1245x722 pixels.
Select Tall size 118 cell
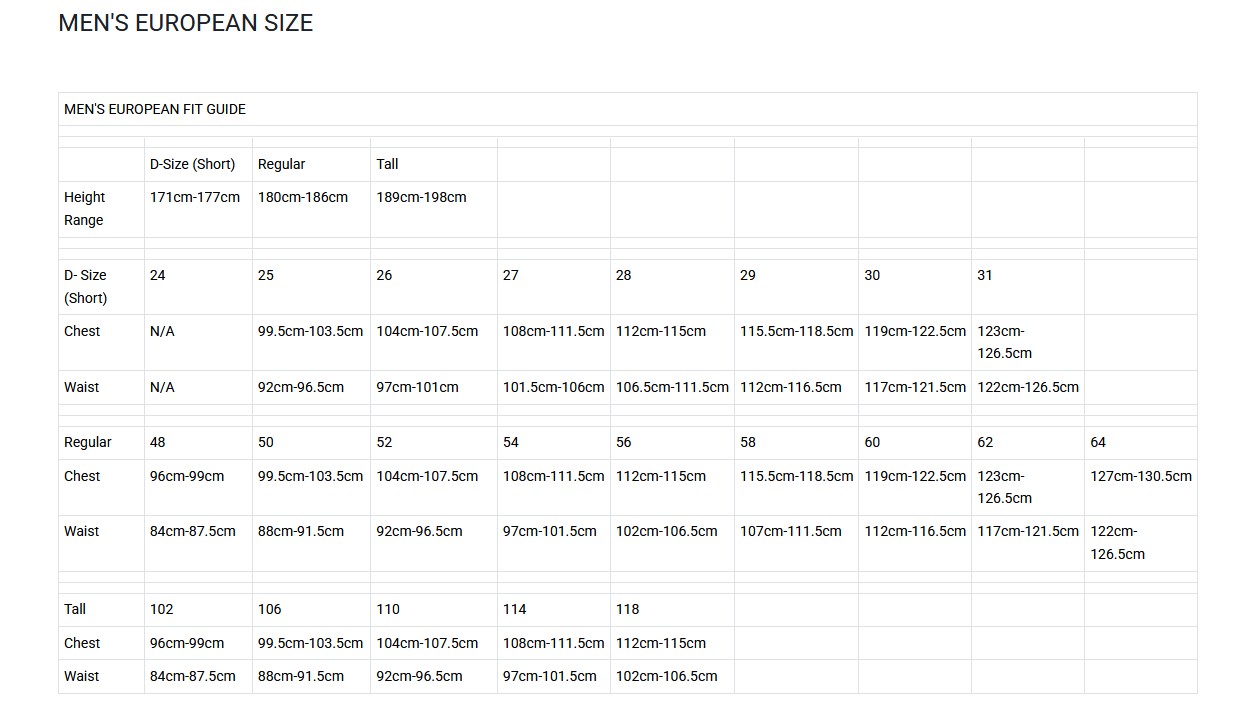627,609
